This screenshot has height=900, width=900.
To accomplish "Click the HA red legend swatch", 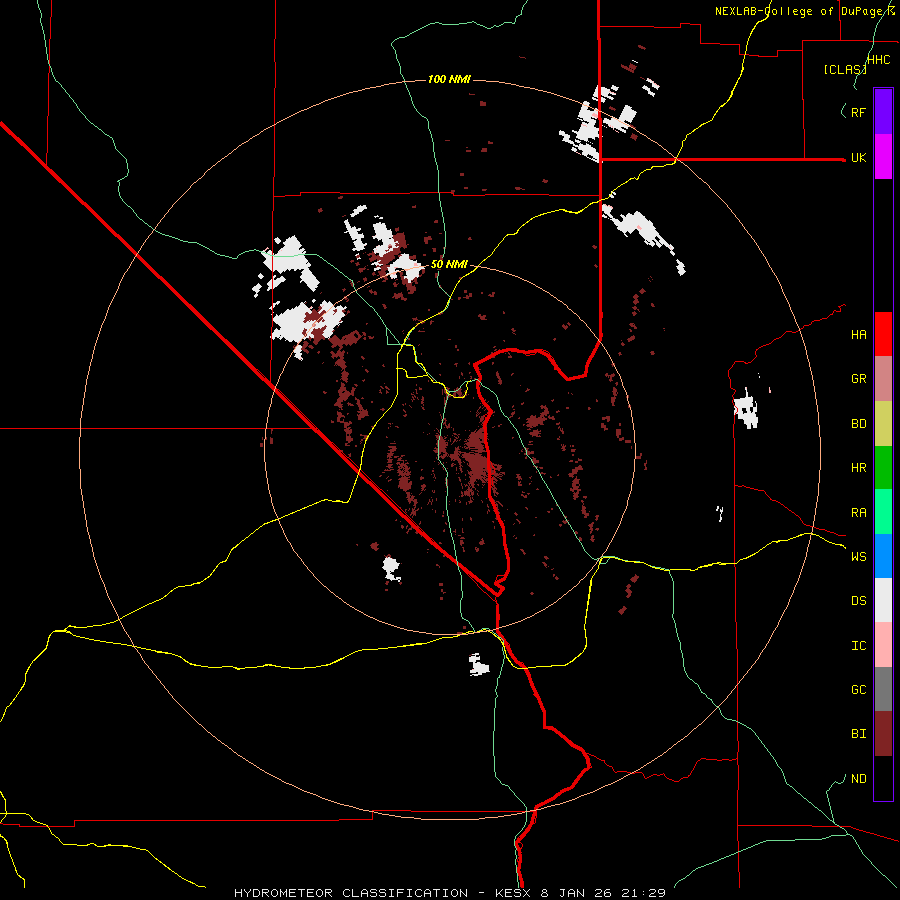I will 883,334.
